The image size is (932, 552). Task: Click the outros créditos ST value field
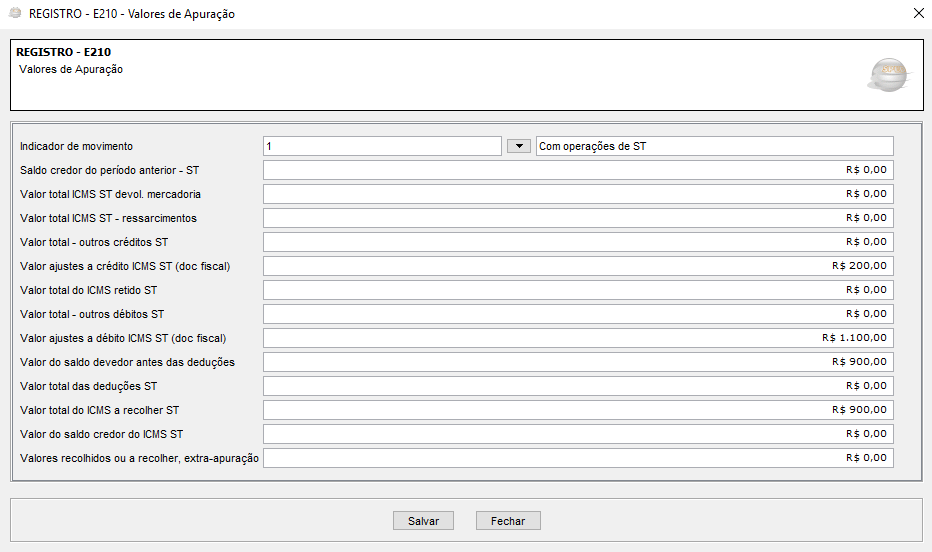[x=577, y=242]
